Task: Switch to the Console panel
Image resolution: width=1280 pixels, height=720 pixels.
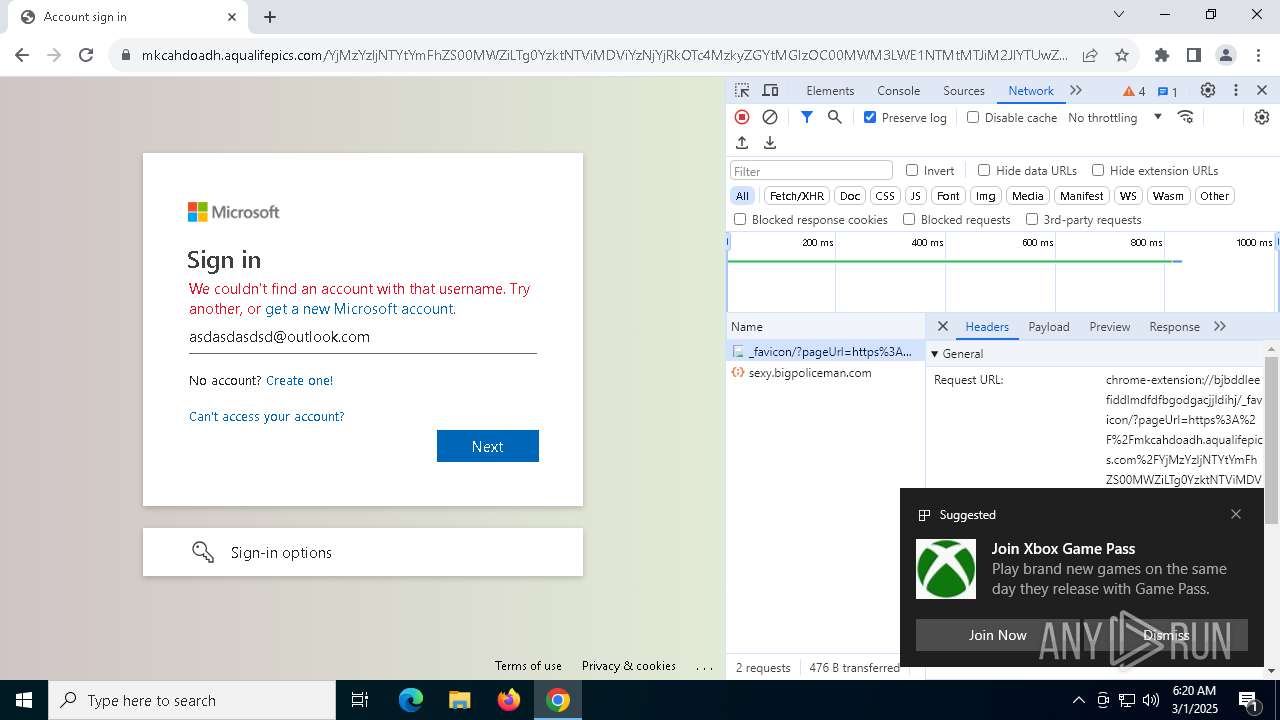Action: [898, 90]
